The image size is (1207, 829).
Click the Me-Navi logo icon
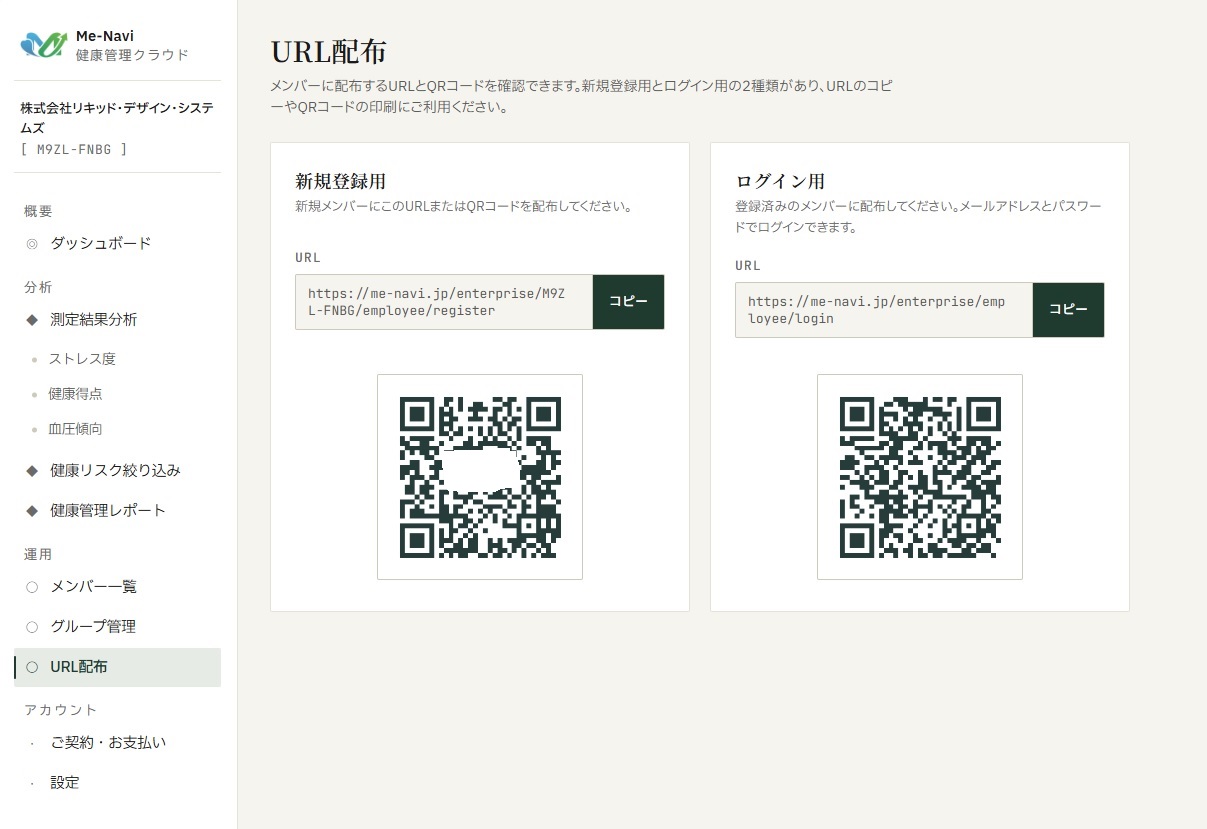(x=44, y=45)
